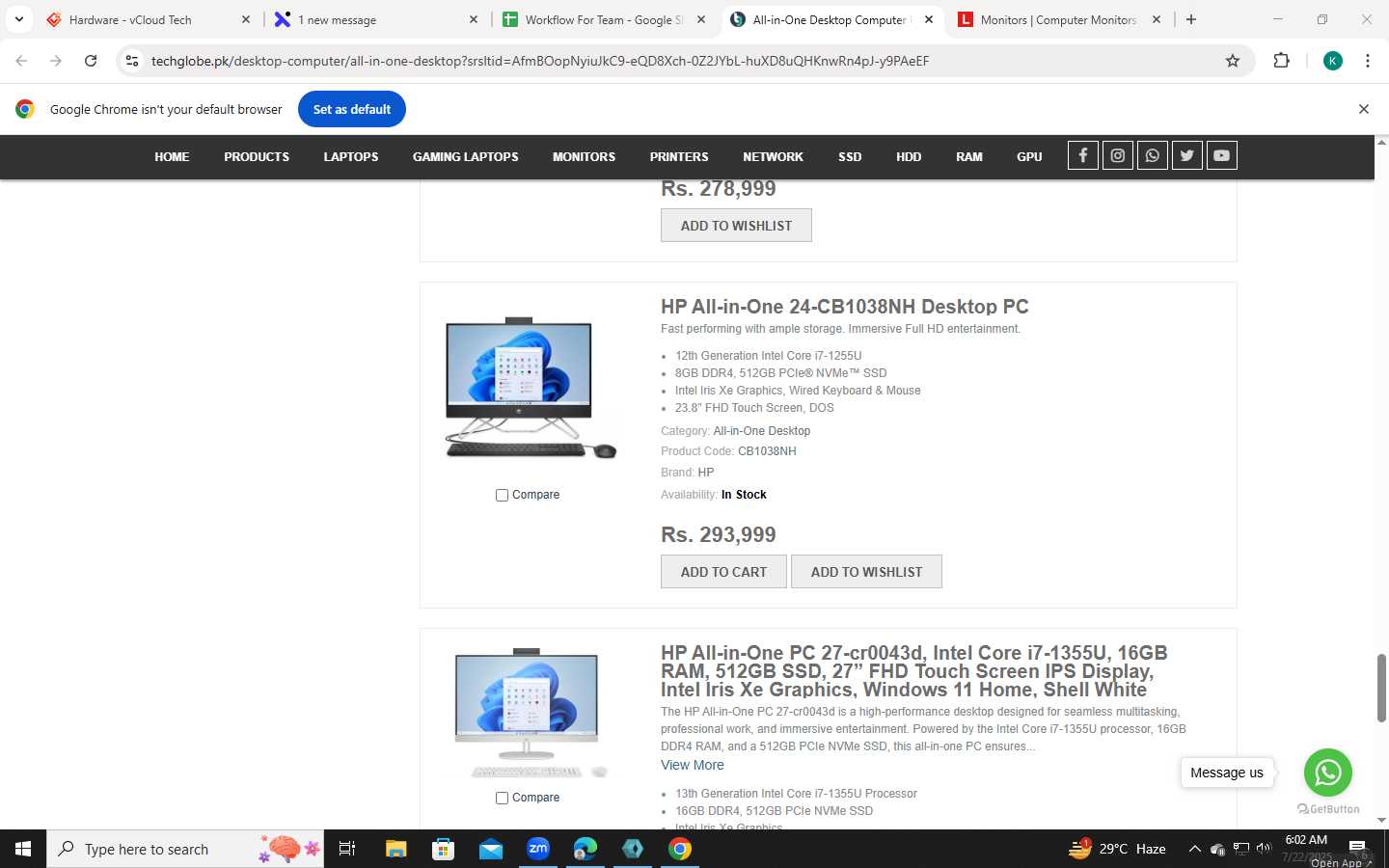Open HOME in site navigation
The width and height of the screenshot is (1389, 868).
click(172, 156)
